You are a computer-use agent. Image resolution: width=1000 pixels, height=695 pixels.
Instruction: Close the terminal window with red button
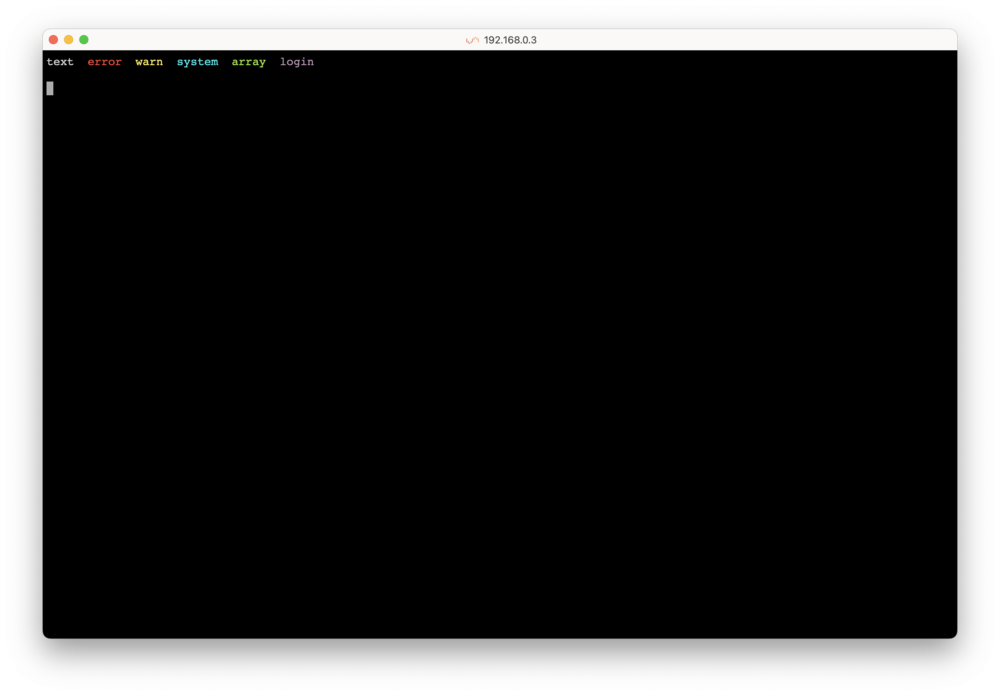click(54, 40)
